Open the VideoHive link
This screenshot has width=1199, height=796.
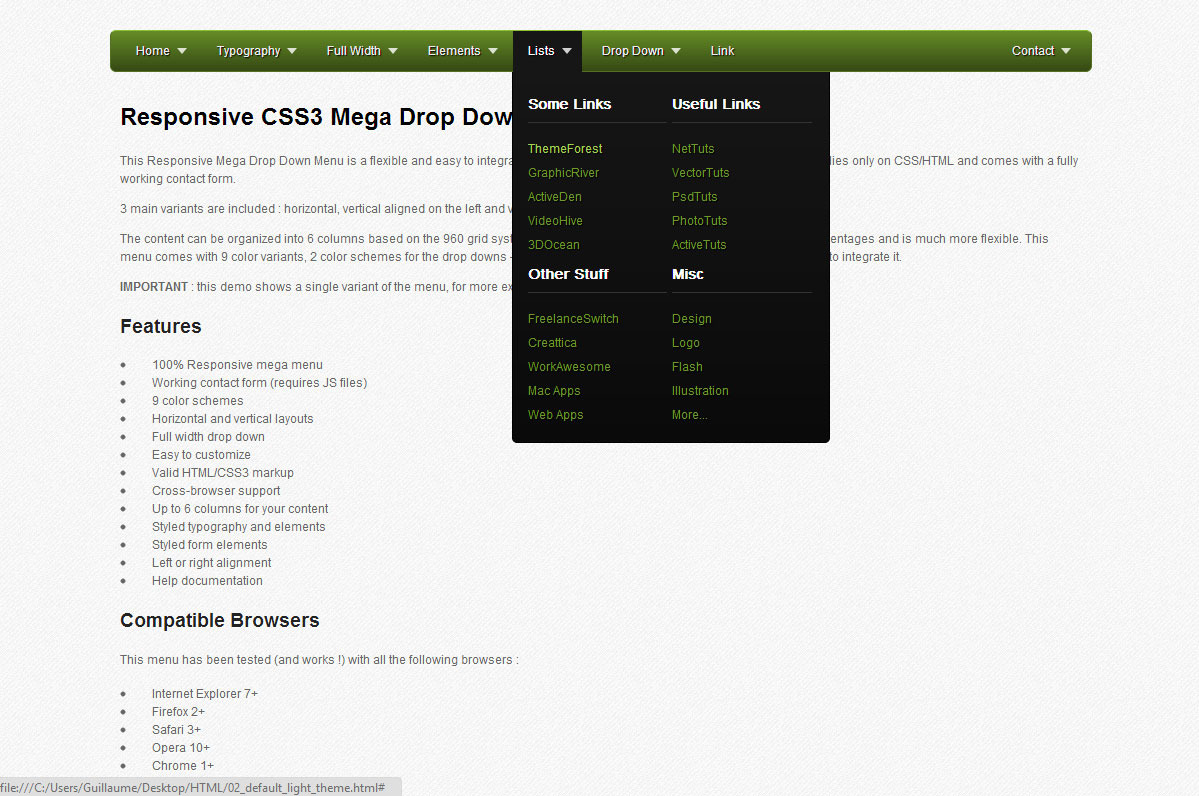pos(555,221)
